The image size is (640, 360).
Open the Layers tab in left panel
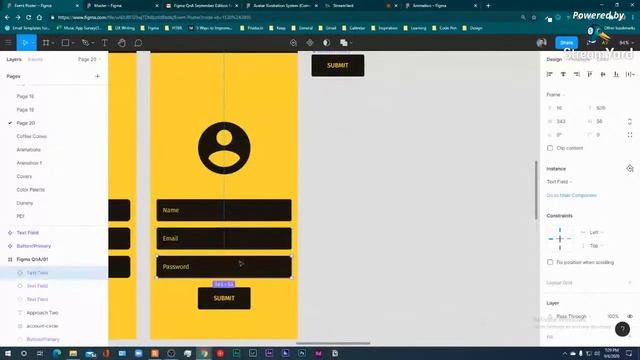click(14, 59)
